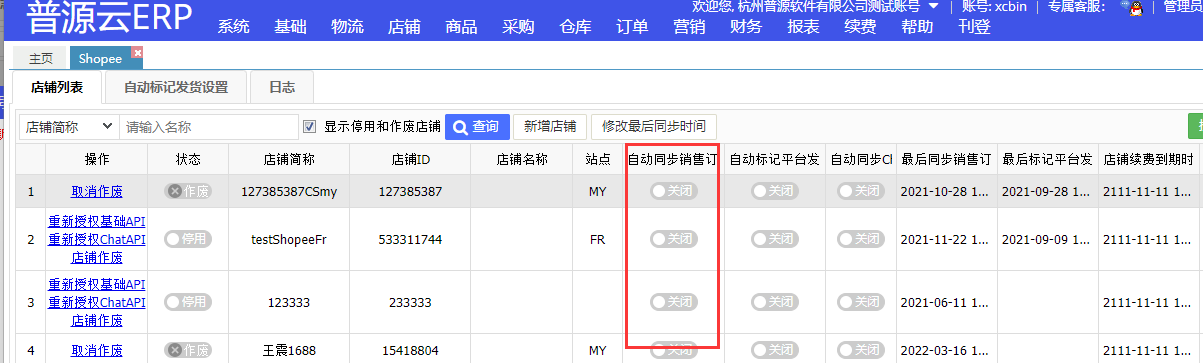Open the 刊登 menu
1203x363 pixels.
974,27
